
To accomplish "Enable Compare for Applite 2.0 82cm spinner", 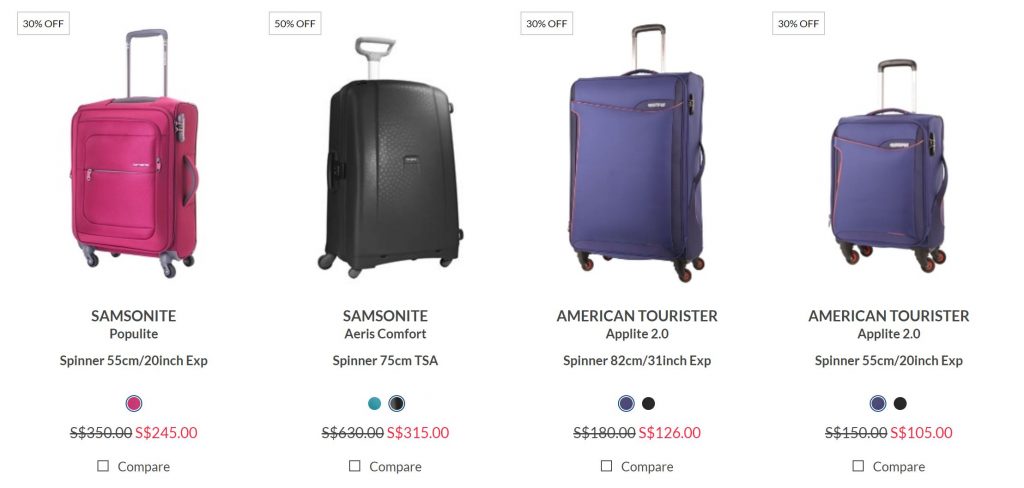I will click(607, 466).
